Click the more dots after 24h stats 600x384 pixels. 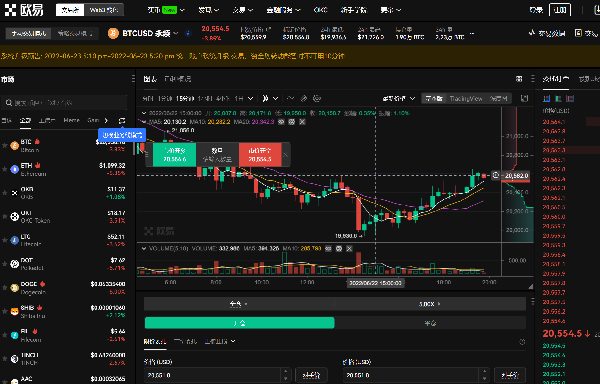click(472, 34)
